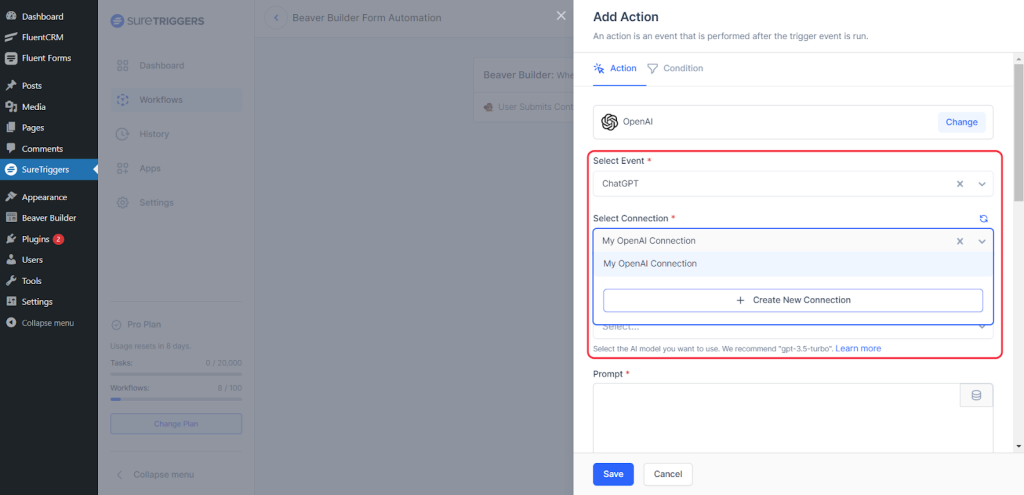Clear the ChatGPT event selection
This screenshot has height=495, width=1024.
[960, 184]
